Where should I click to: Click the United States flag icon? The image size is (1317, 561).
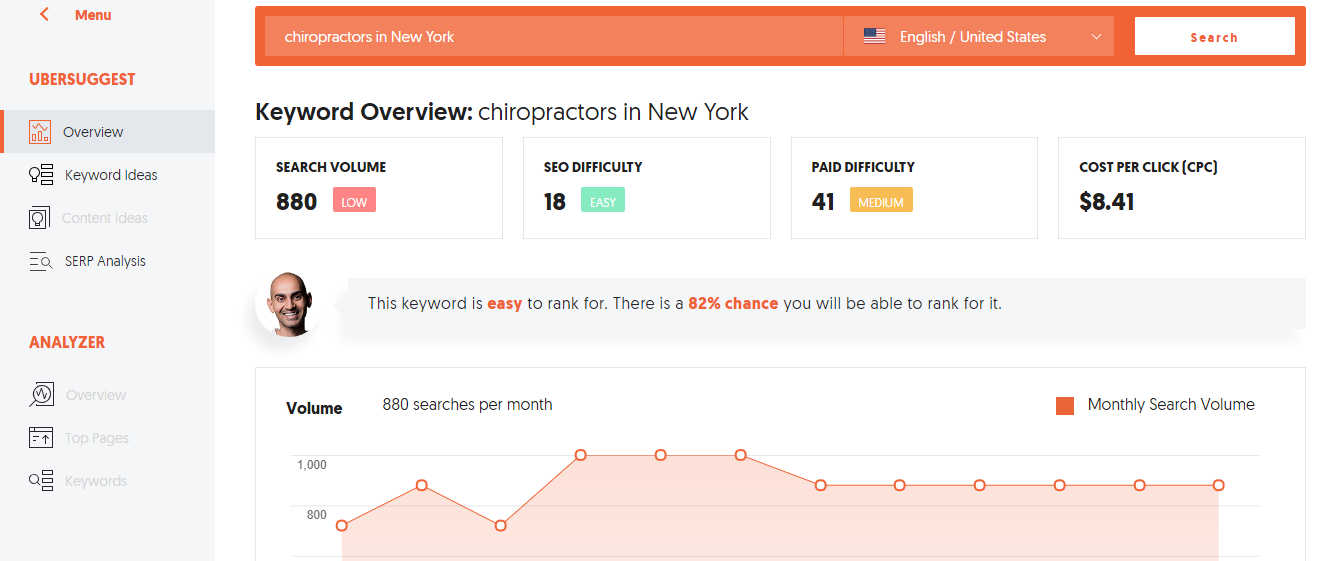874,36
